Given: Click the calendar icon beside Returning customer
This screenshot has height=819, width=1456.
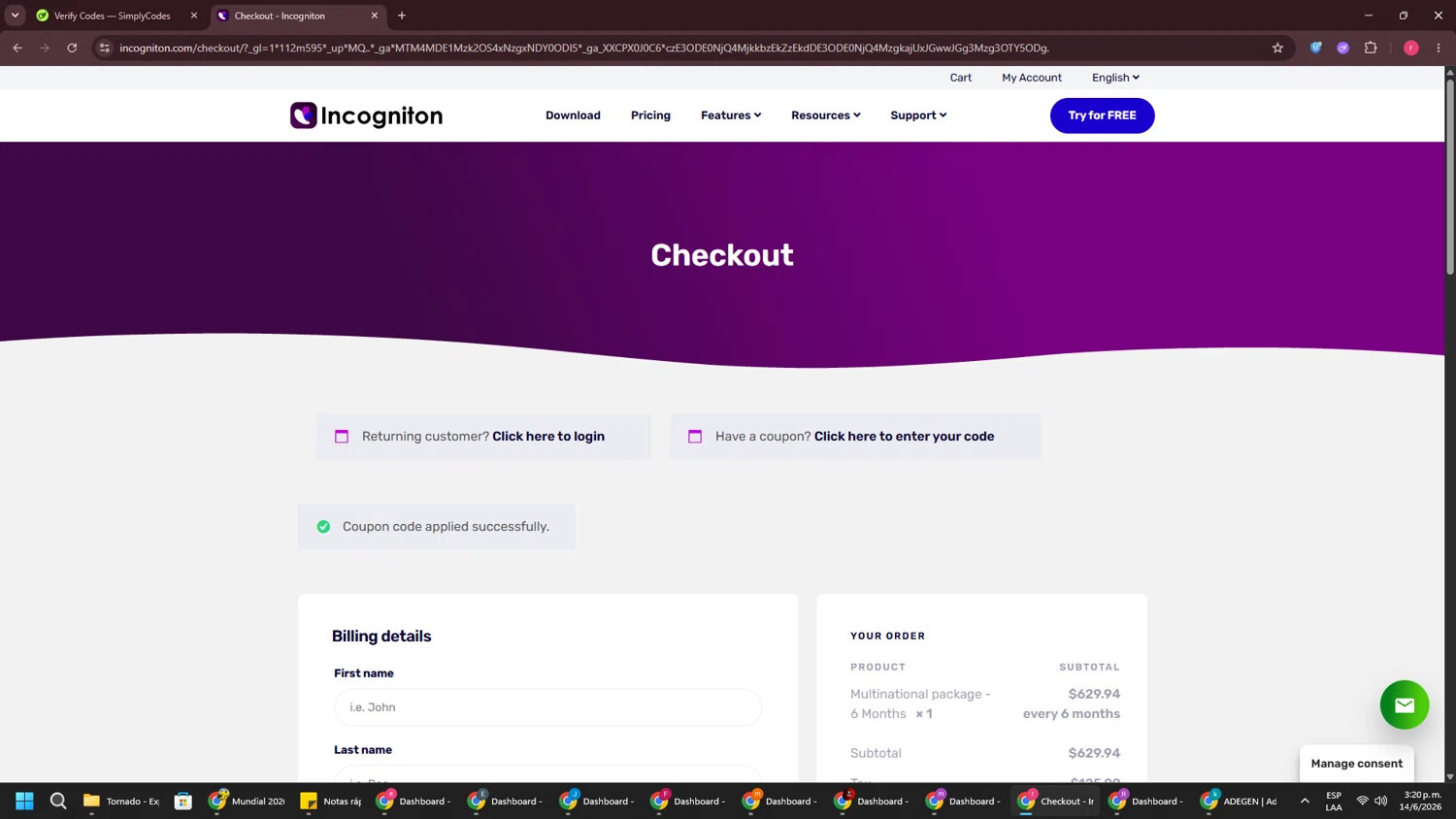Looking at the screenshot, I should [x=342, y=437].
